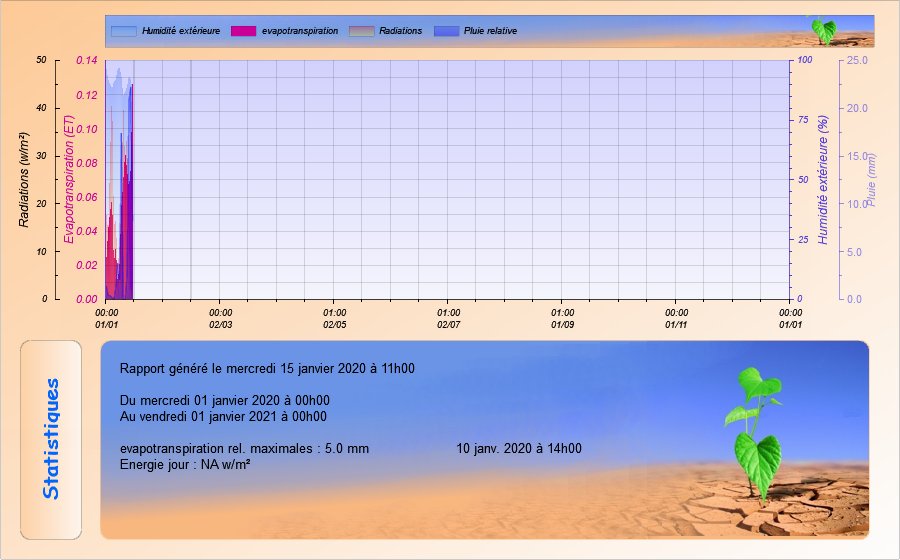Image resolution: width=900 pixels, height=560 pixels.
Task: Click the Humidité extérieure legend color swatch
Action: click(x=124, y=31)
